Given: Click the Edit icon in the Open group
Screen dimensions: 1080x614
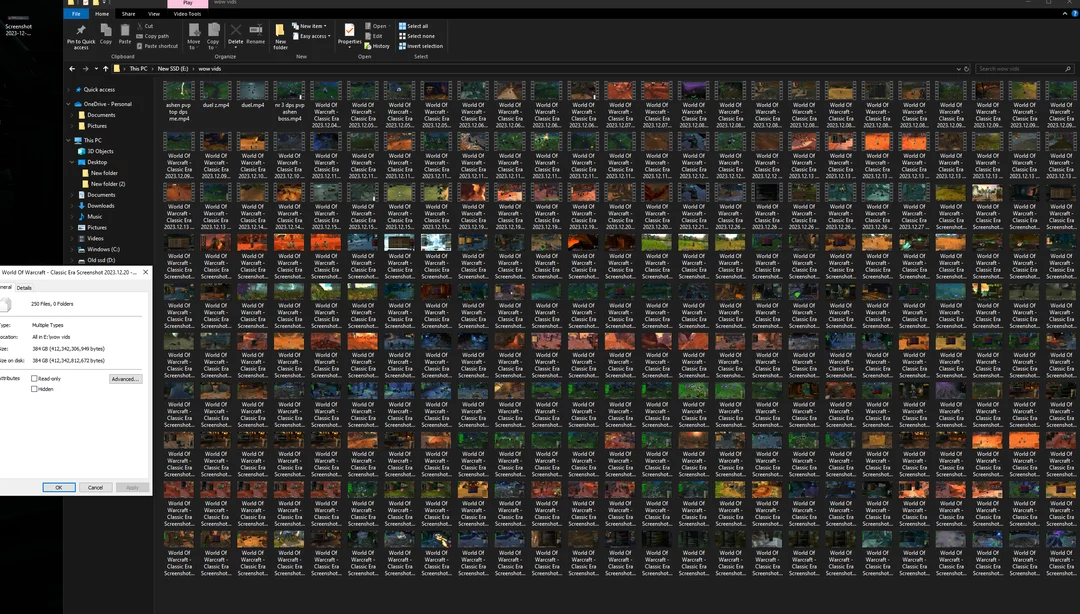Looking at the screenshot, I should point(377,36).
